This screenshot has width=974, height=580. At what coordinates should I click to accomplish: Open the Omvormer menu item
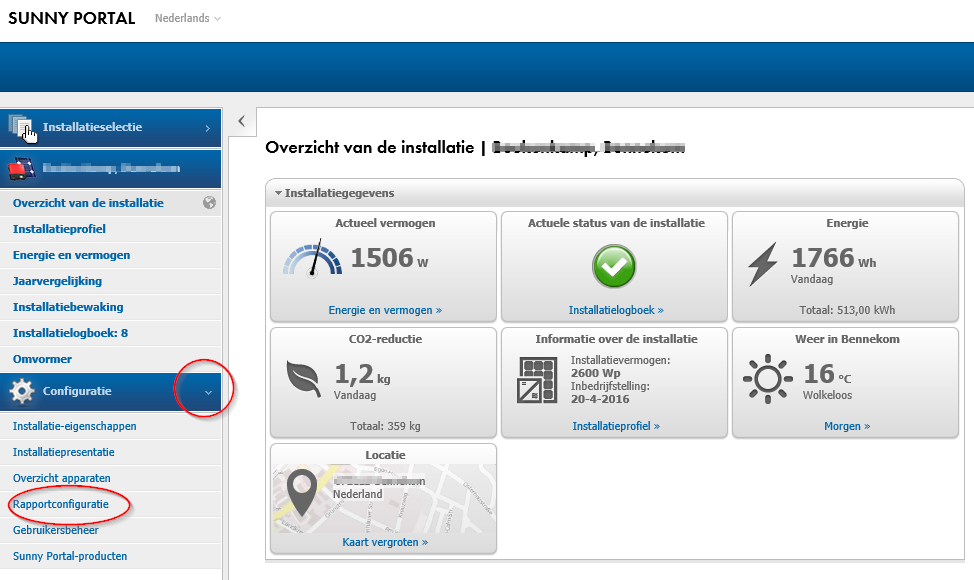(x=42, y=358)
